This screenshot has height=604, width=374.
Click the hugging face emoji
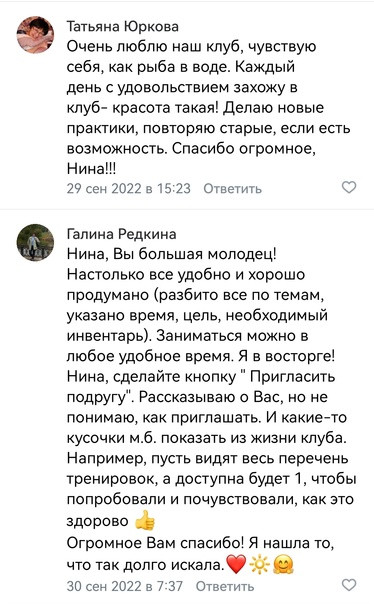click(283, 565)
